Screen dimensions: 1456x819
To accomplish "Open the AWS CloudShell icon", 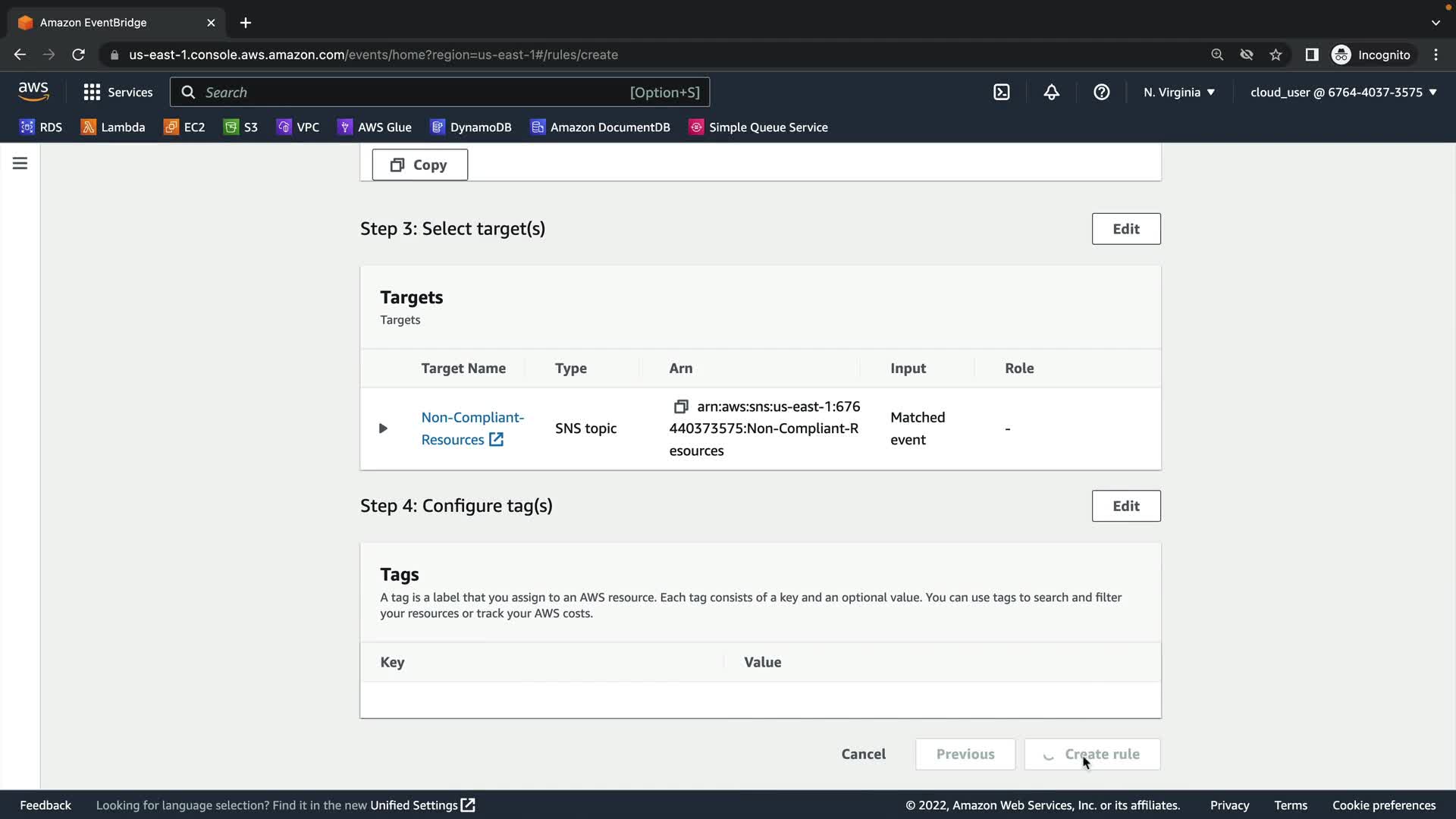I will (1001, 93).
